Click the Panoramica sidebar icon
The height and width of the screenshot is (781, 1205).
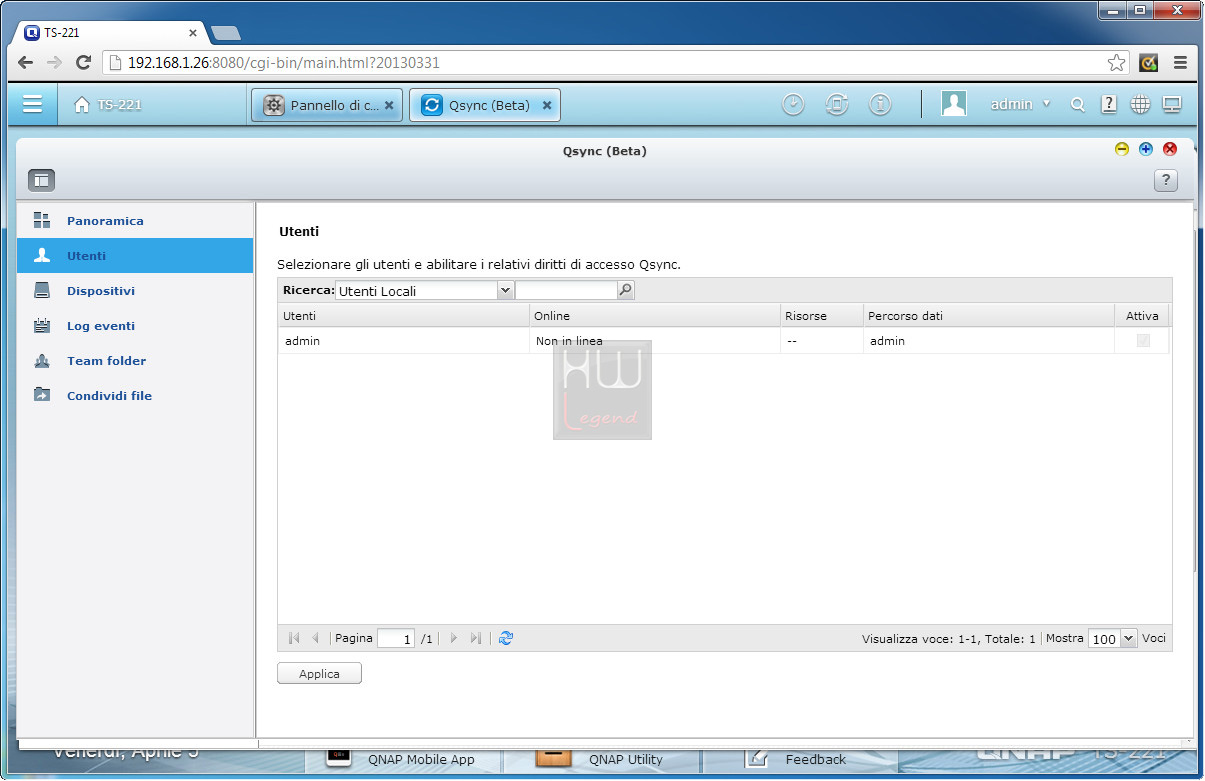click(42, 220)
